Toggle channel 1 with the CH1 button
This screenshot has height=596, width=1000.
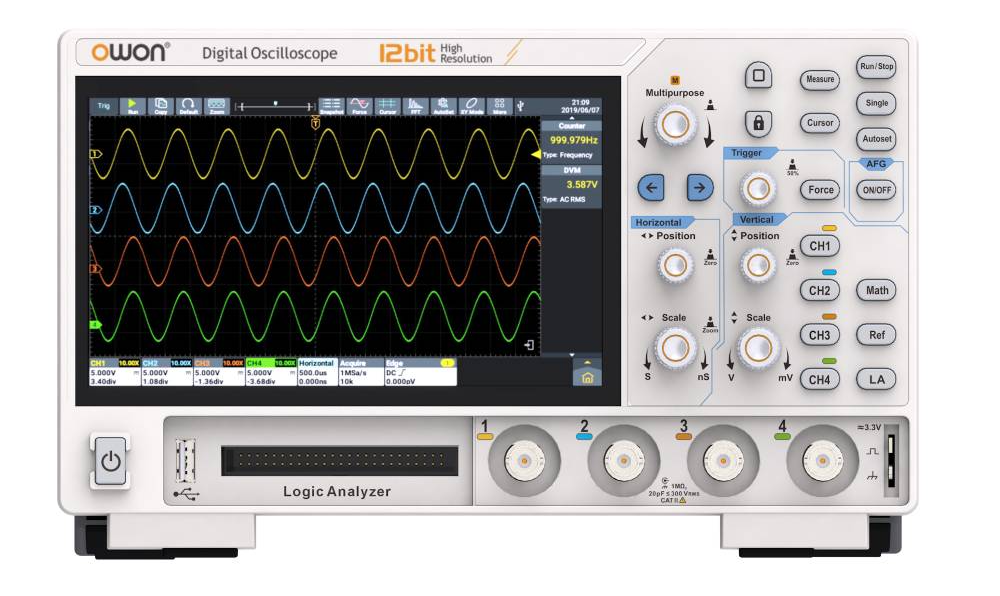click(x=820, y=246)
